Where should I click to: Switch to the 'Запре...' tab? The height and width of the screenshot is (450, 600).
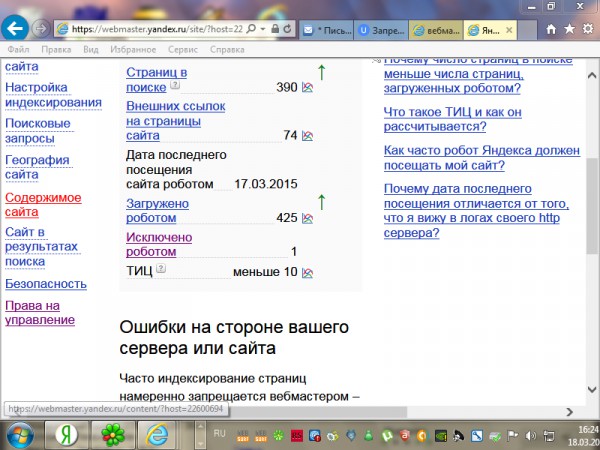coord(382,30)
